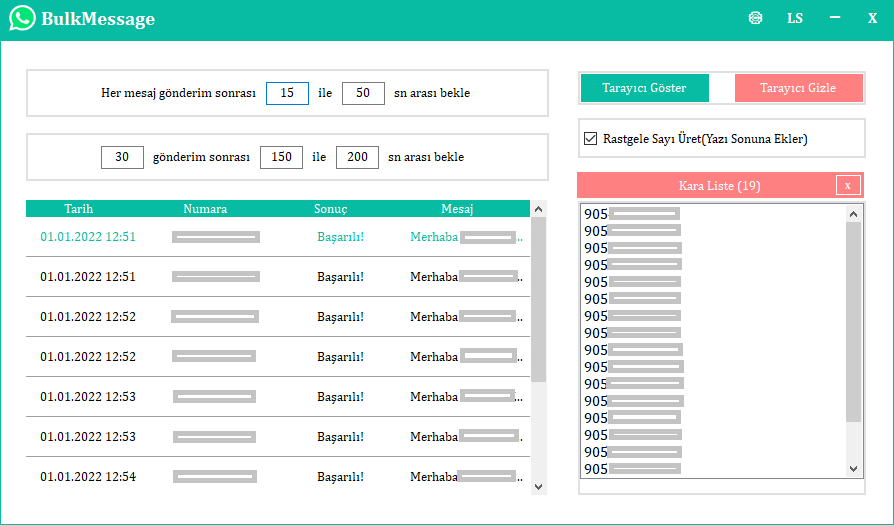Toggle Rastgele Sayı Üret checkbox

(590, 139)
